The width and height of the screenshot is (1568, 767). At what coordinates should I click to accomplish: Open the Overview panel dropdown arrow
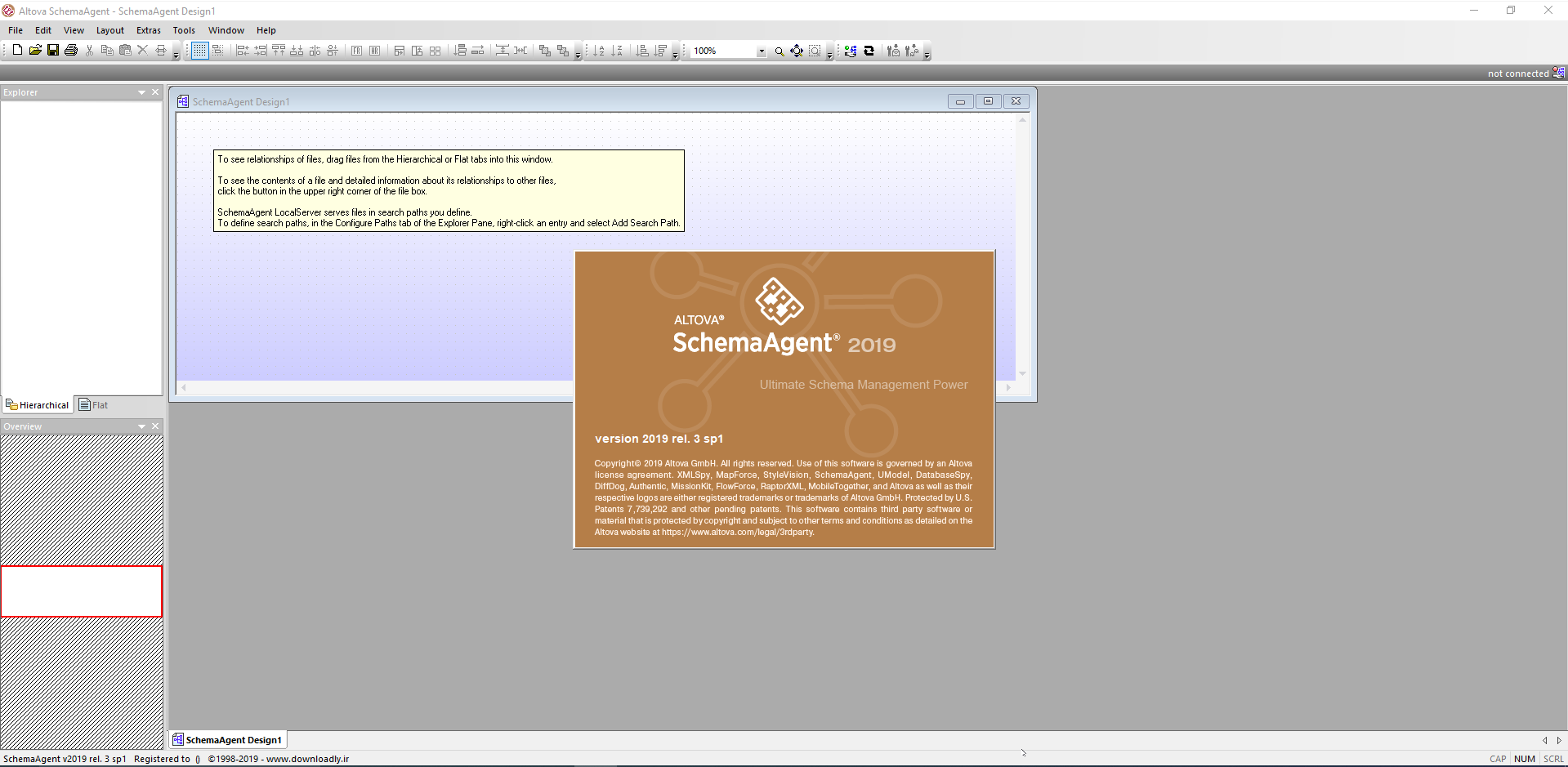(x=141, y=426)
